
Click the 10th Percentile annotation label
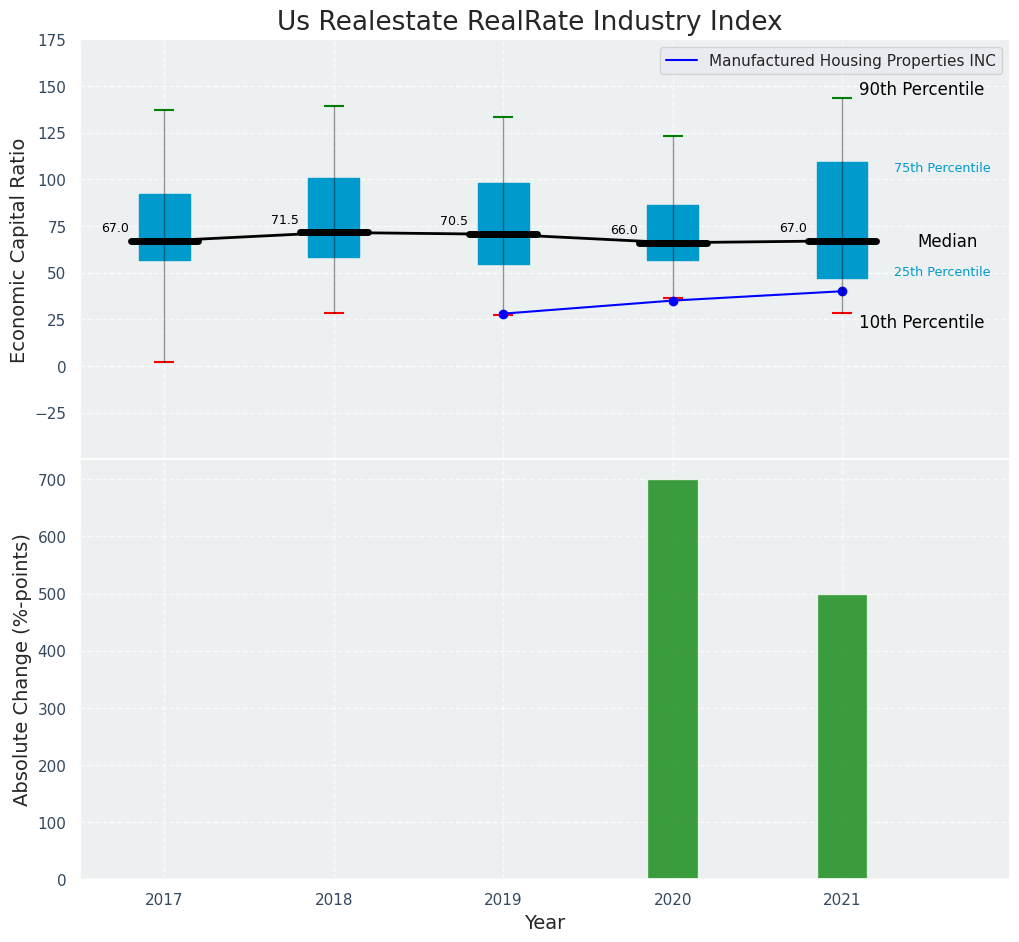921,322
